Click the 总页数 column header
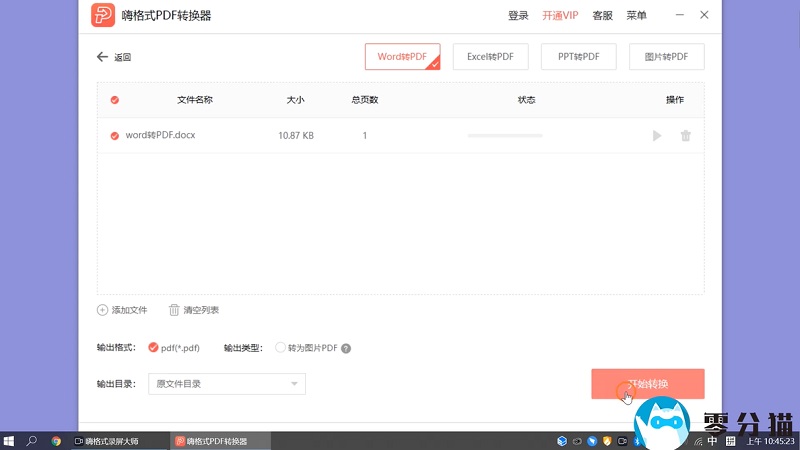This screenshot has height=450, width=800. pos(365,100)
